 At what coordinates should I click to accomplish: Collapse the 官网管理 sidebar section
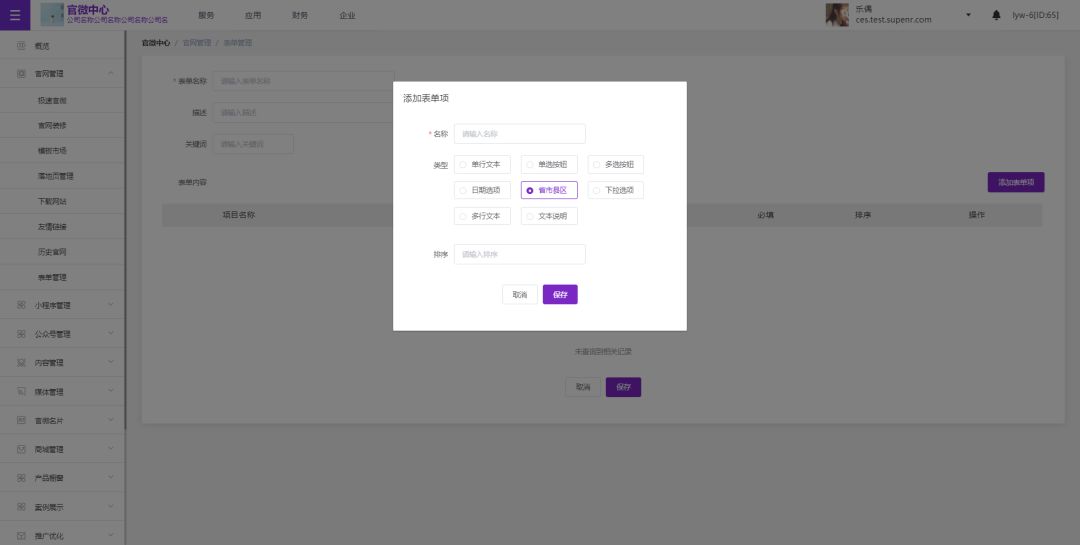[111, 73]
